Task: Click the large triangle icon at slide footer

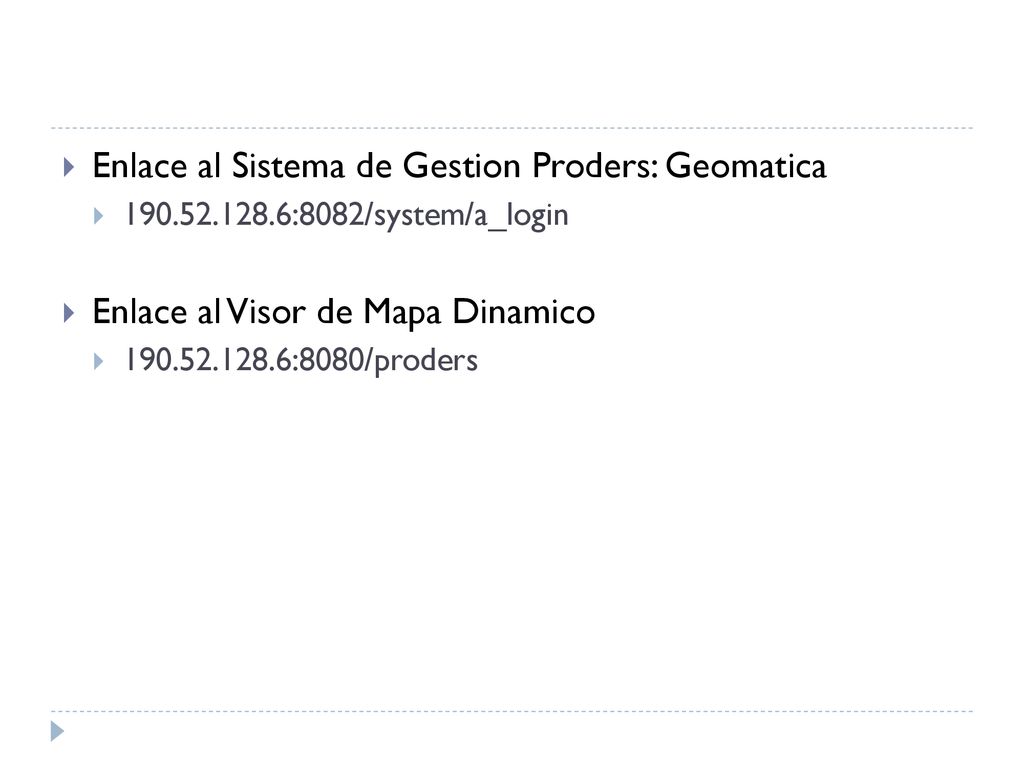Action: pos(57,731)
